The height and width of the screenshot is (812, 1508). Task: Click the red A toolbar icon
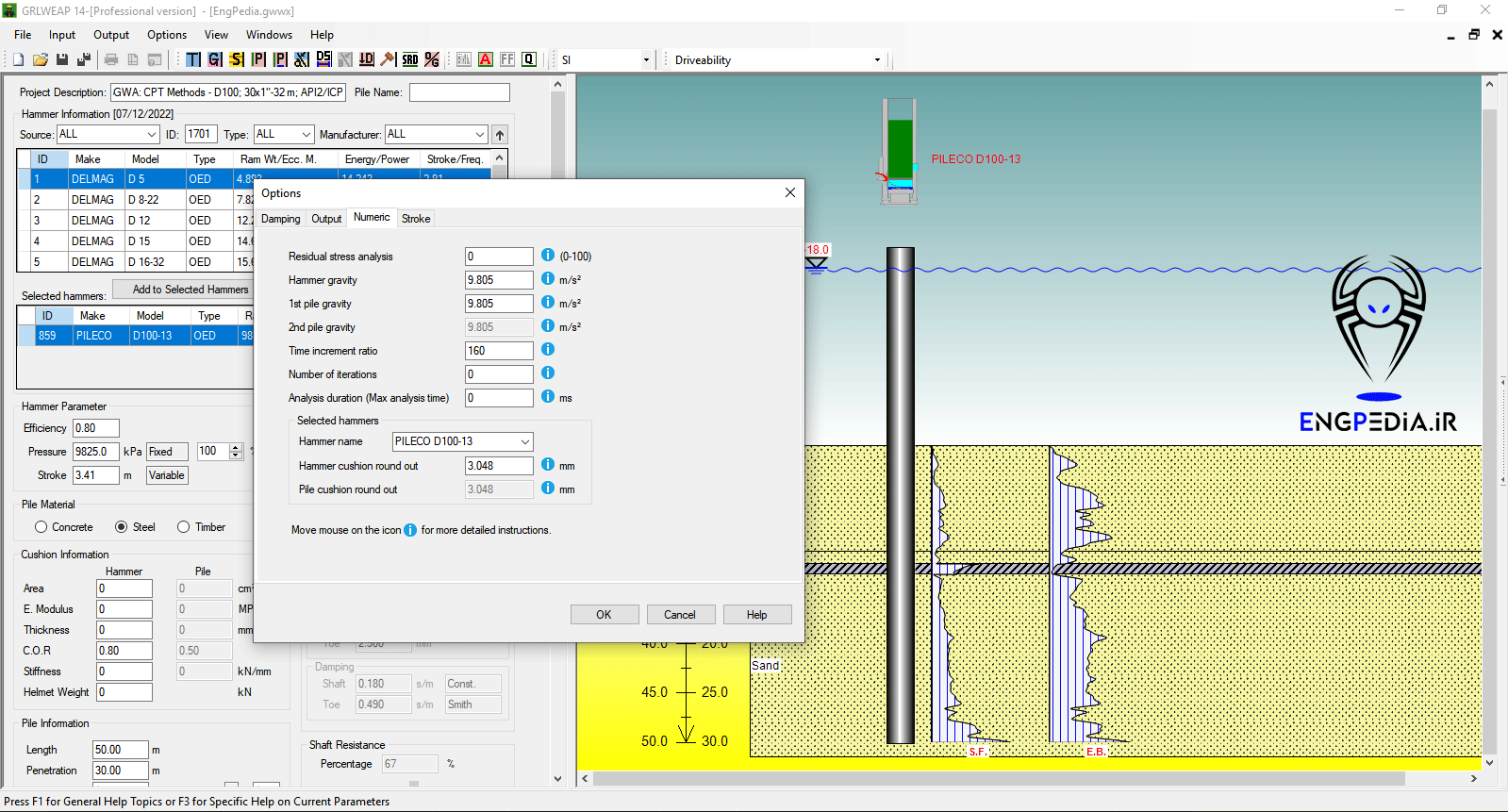click(486, 59)
